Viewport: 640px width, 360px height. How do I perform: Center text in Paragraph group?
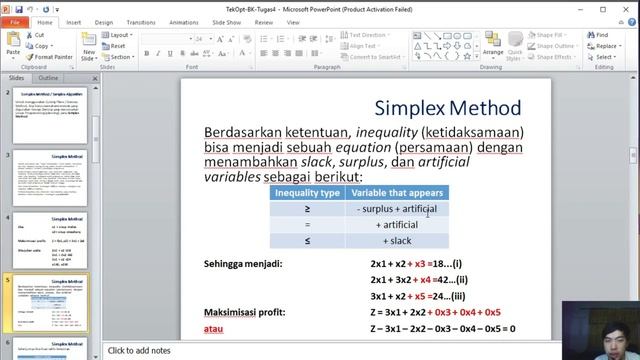[276, 53]
